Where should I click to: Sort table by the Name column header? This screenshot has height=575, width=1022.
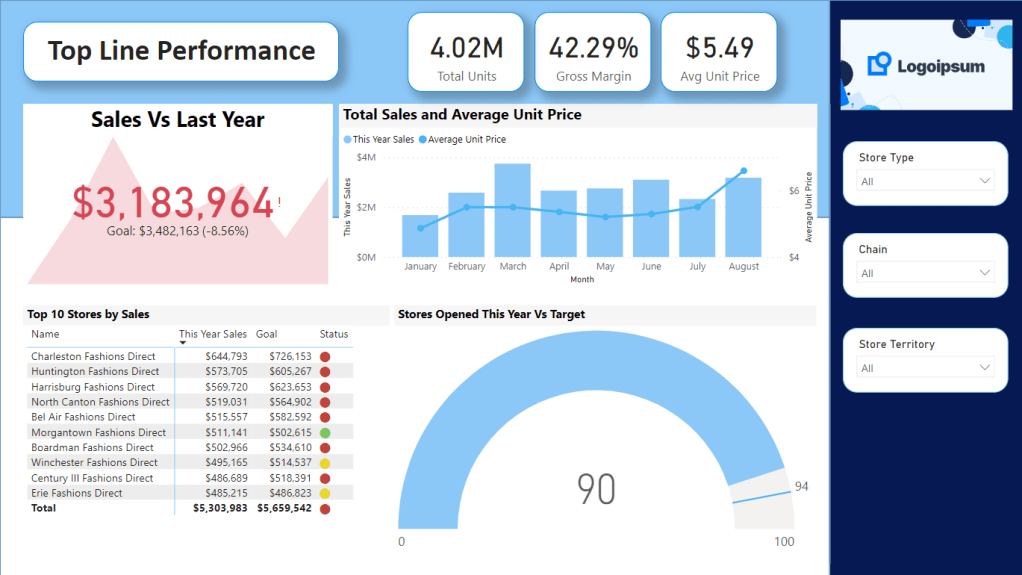pyautogui.click(x=45, y=334)
